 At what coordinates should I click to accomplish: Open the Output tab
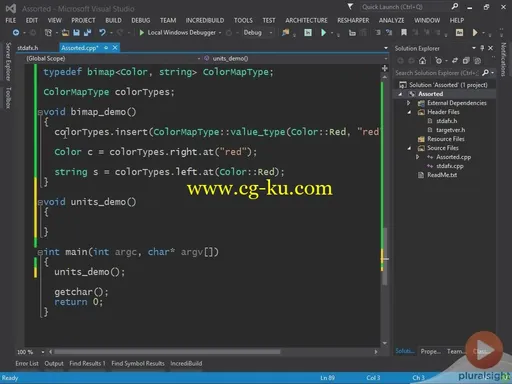(x=54, y=364)
